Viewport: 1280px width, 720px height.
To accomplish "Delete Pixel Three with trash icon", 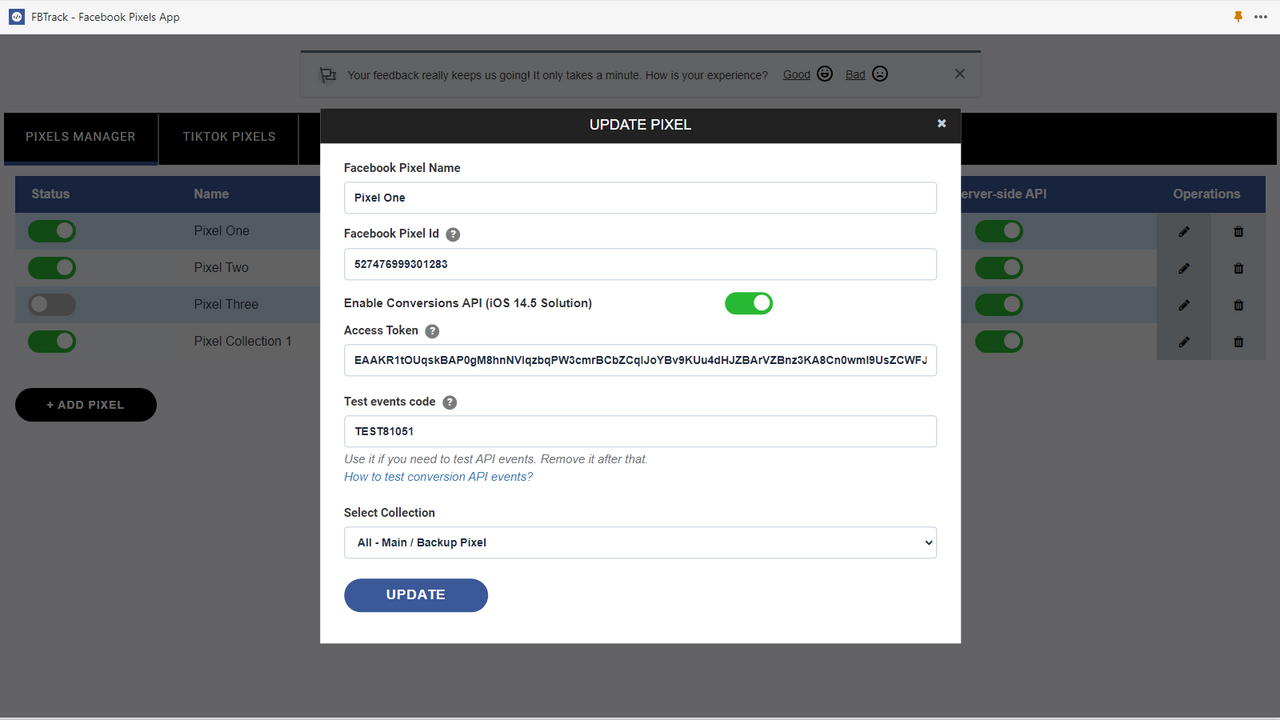I will click(1239, 305).
